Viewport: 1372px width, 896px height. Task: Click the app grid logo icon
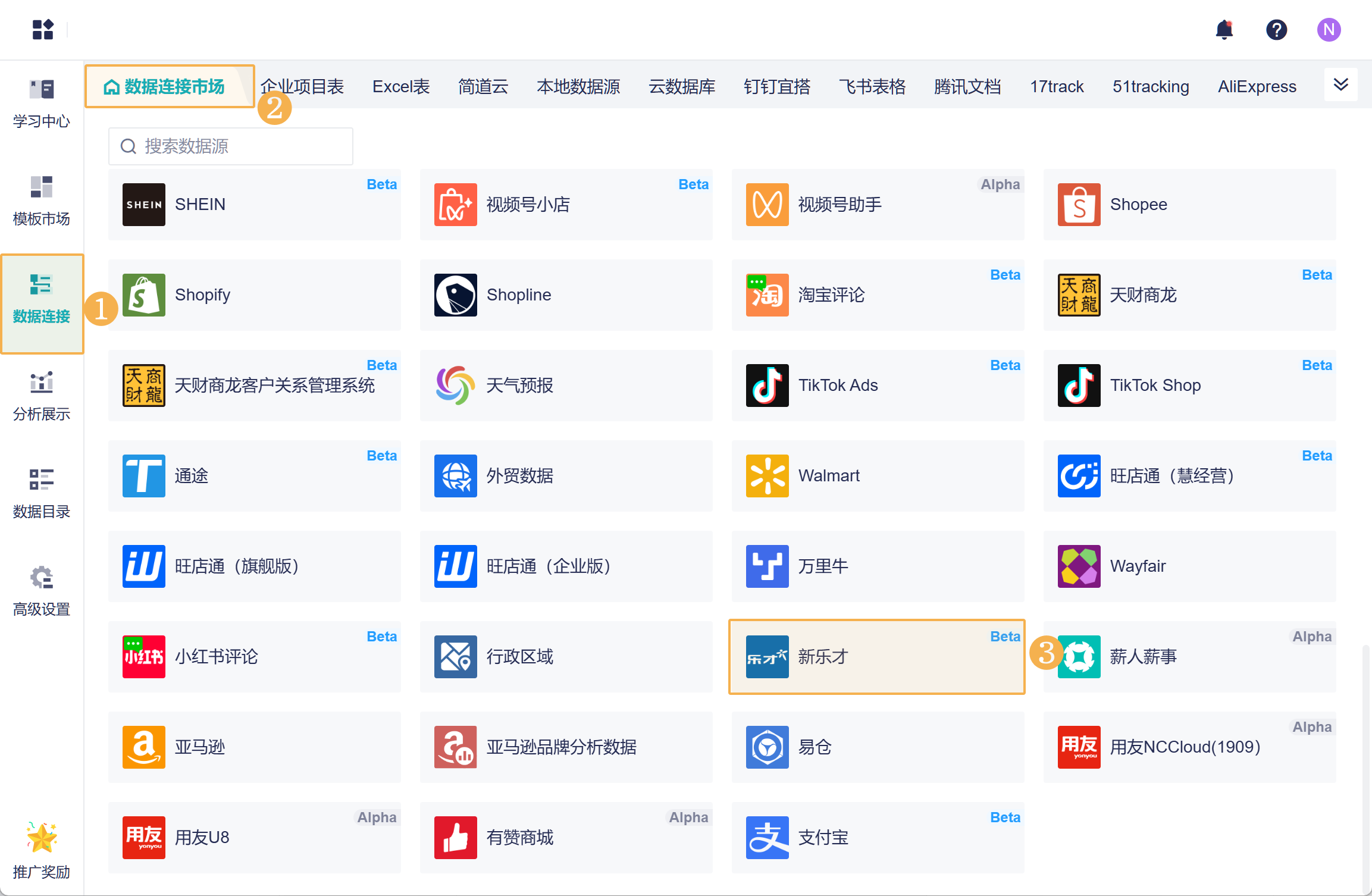43,29
